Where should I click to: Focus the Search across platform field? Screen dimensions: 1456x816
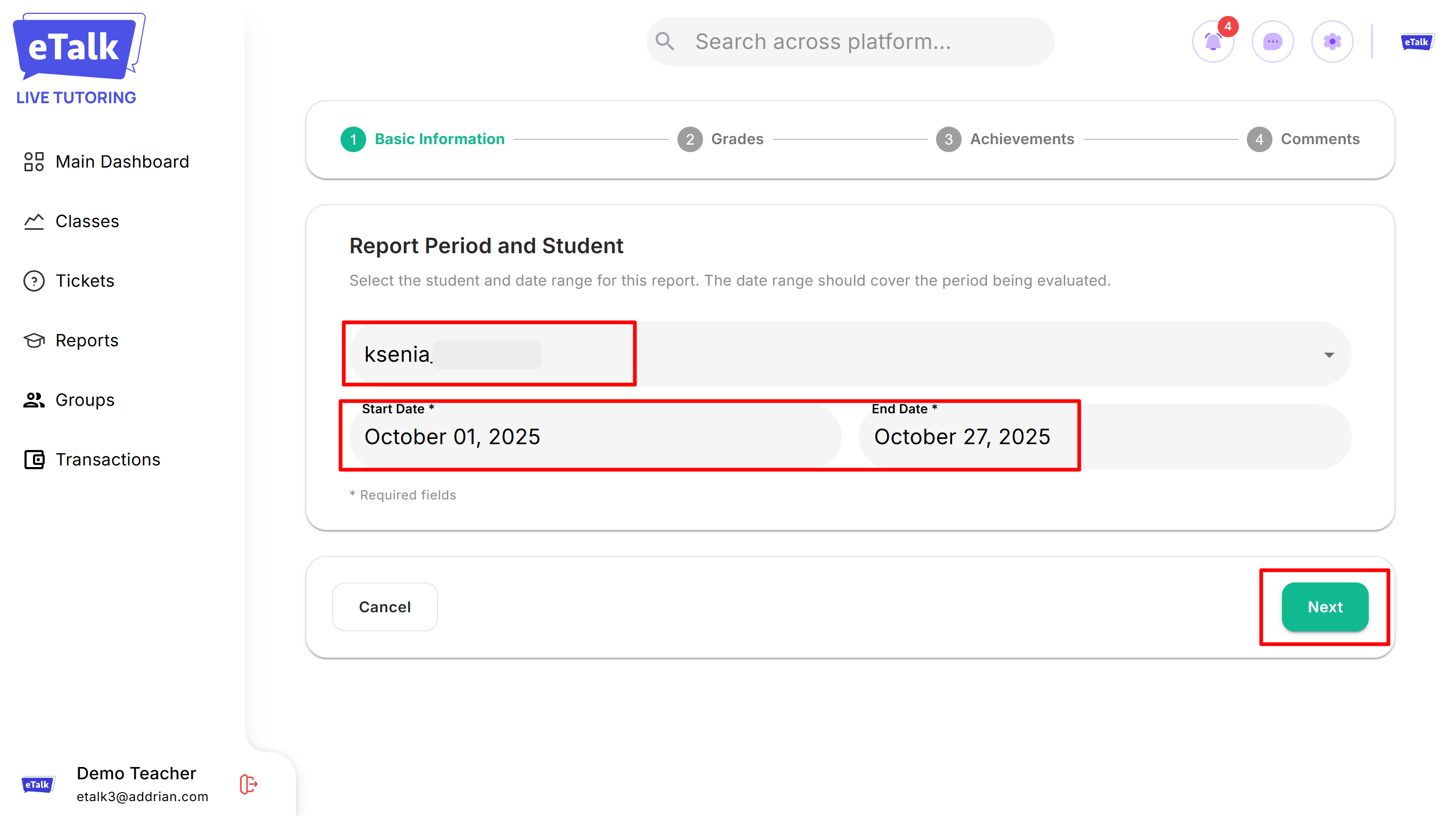point(859,41)
